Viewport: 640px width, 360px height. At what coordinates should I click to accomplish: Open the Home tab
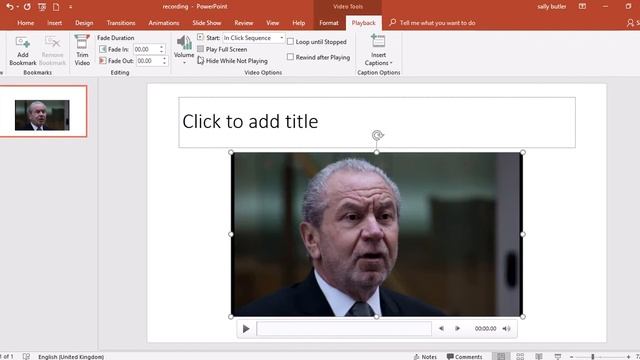click(x=26, y=23)
